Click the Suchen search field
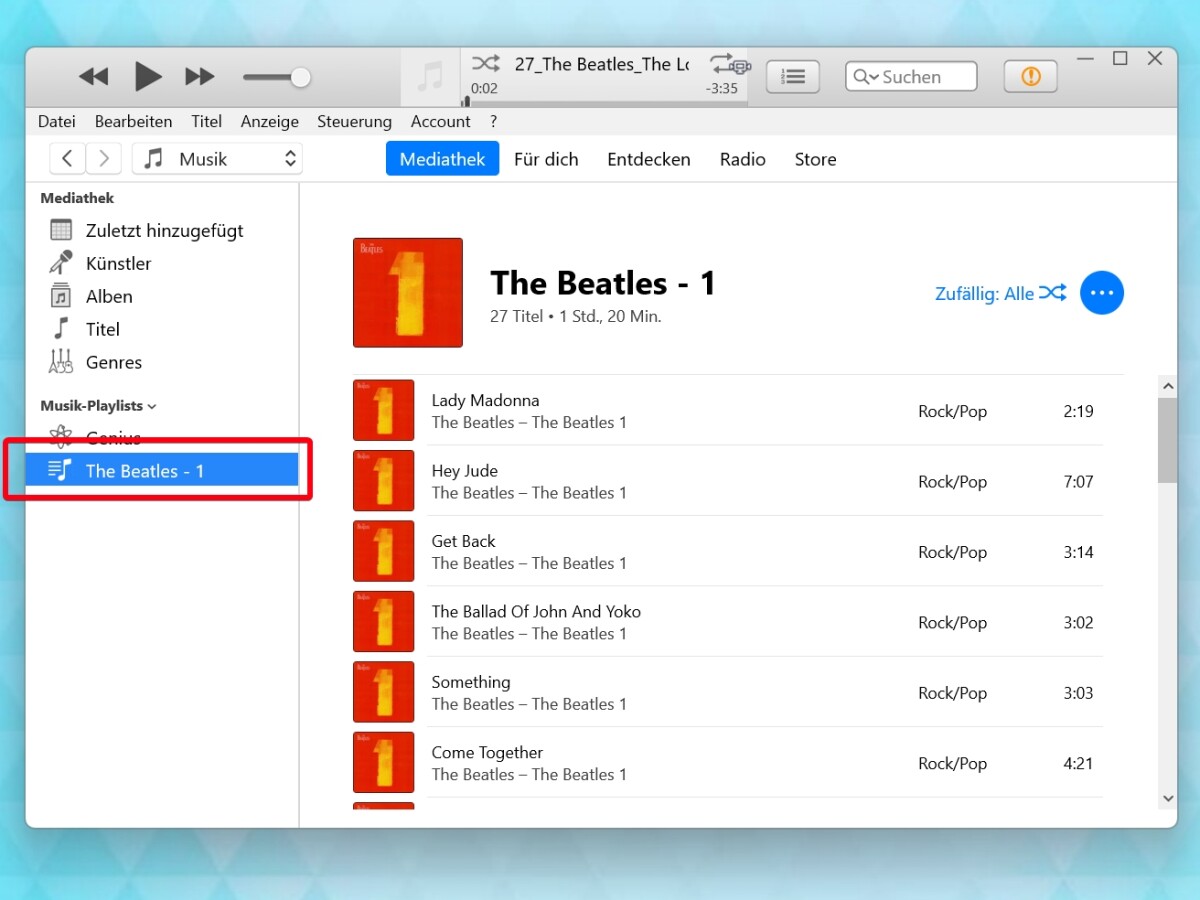This screenshot has height=900, width=1200. pyautogui.click(x=911, y=77)
